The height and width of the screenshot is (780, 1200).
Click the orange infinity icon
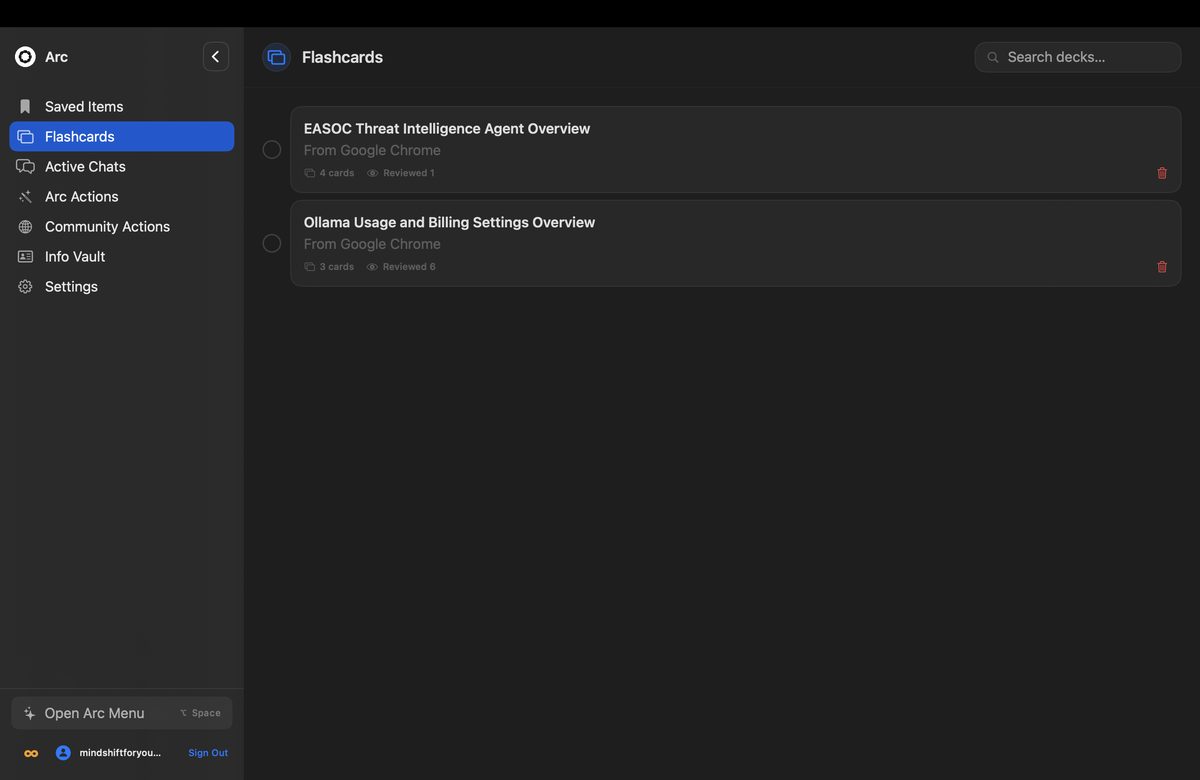point(31,753)
